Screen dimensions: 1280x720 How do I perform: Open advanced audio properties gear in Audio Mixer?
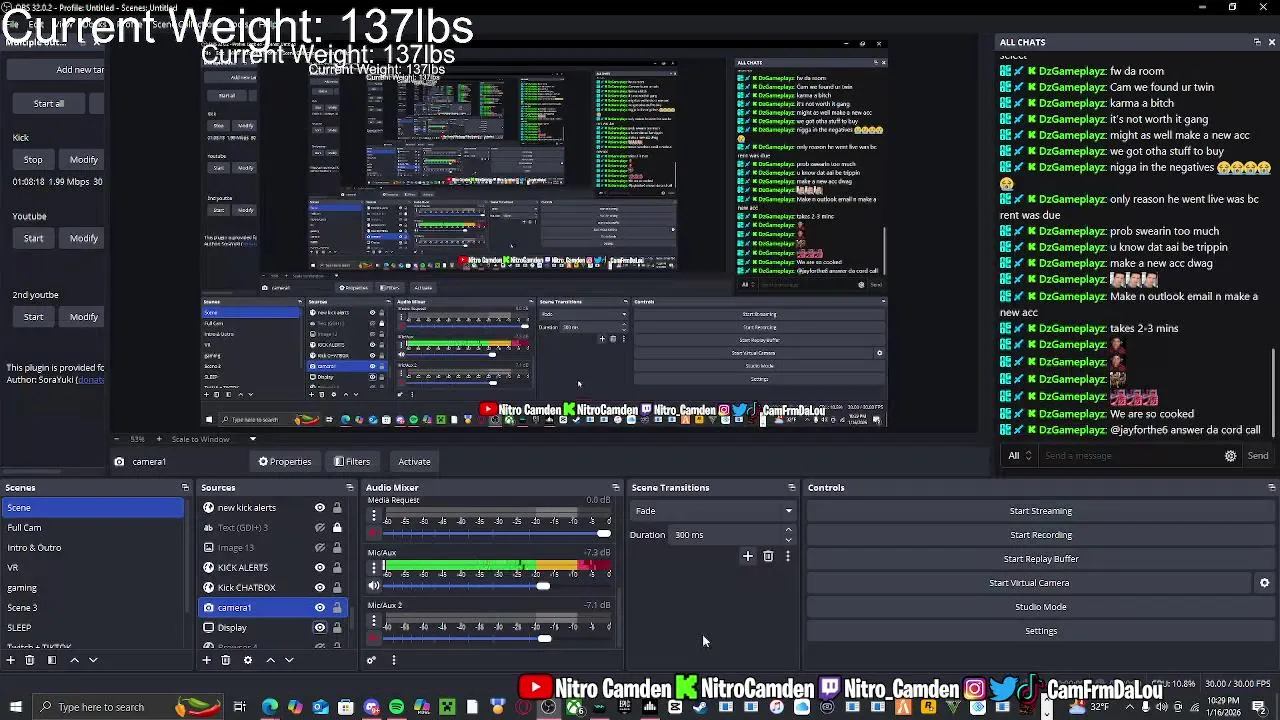click(371, 660)
